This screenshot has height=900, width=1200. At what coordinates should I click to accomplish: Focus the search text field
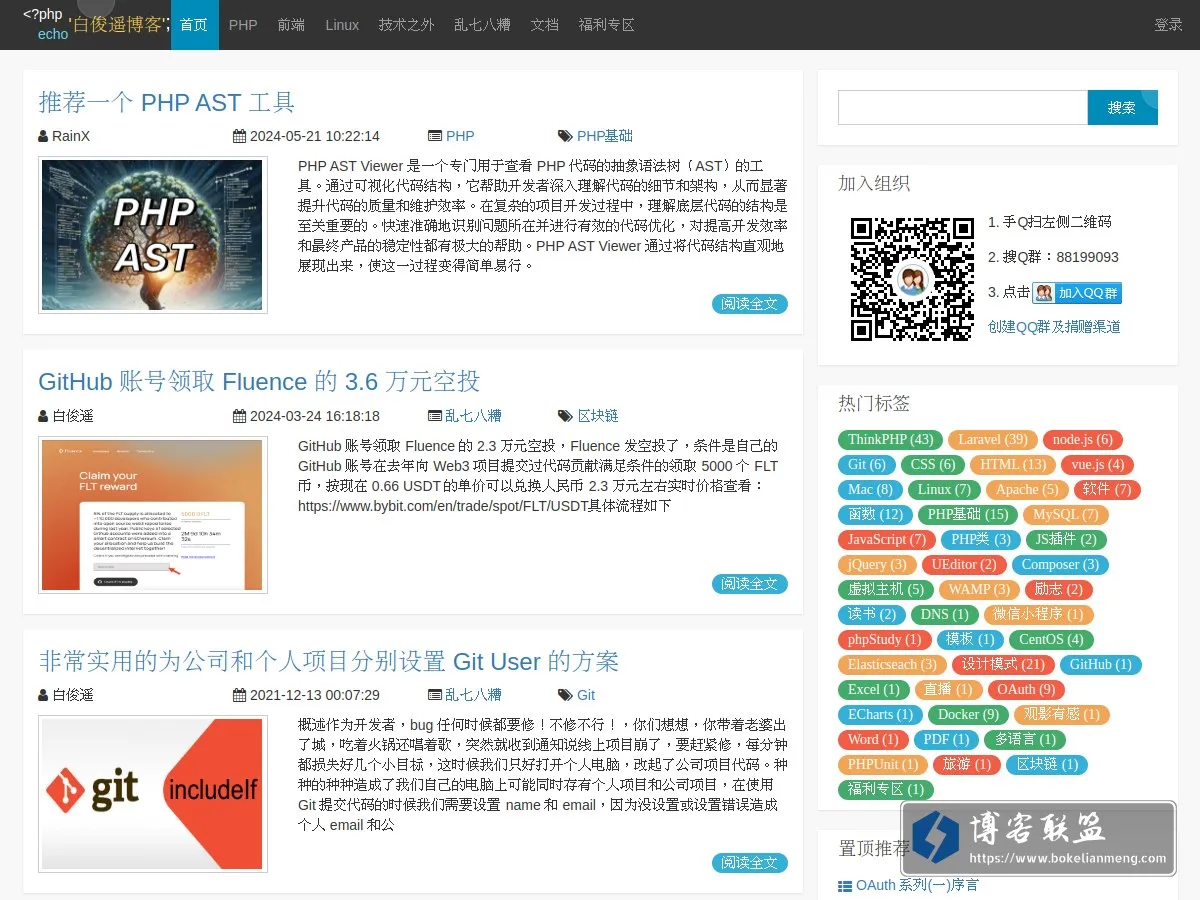[x=963, y=107]
